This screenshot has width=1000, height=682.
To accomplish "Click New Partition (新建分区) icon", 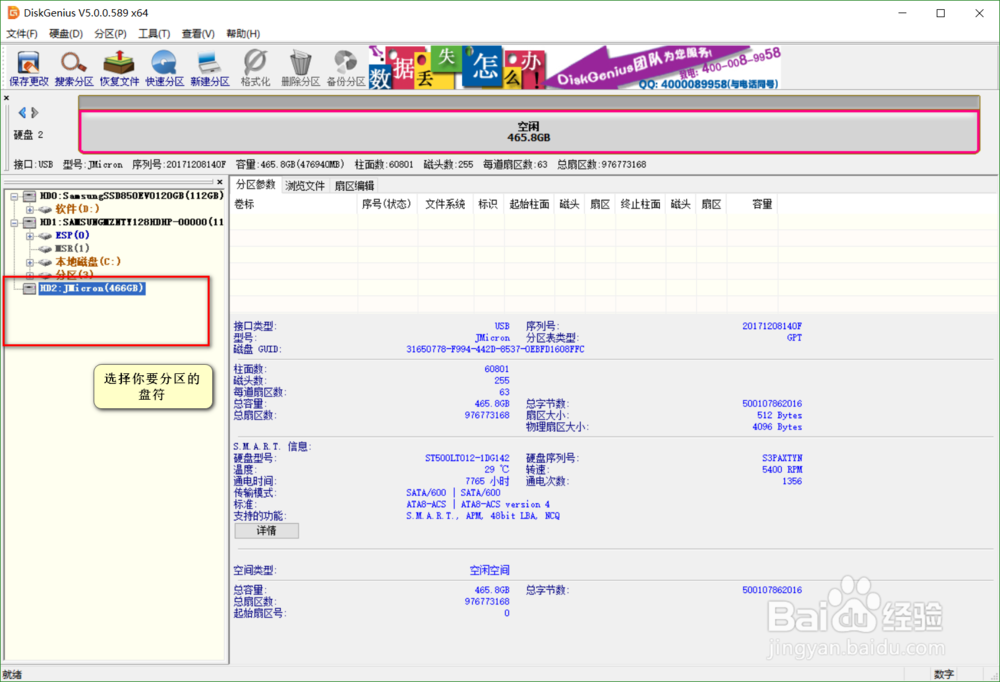I will (x=210, y=68).
